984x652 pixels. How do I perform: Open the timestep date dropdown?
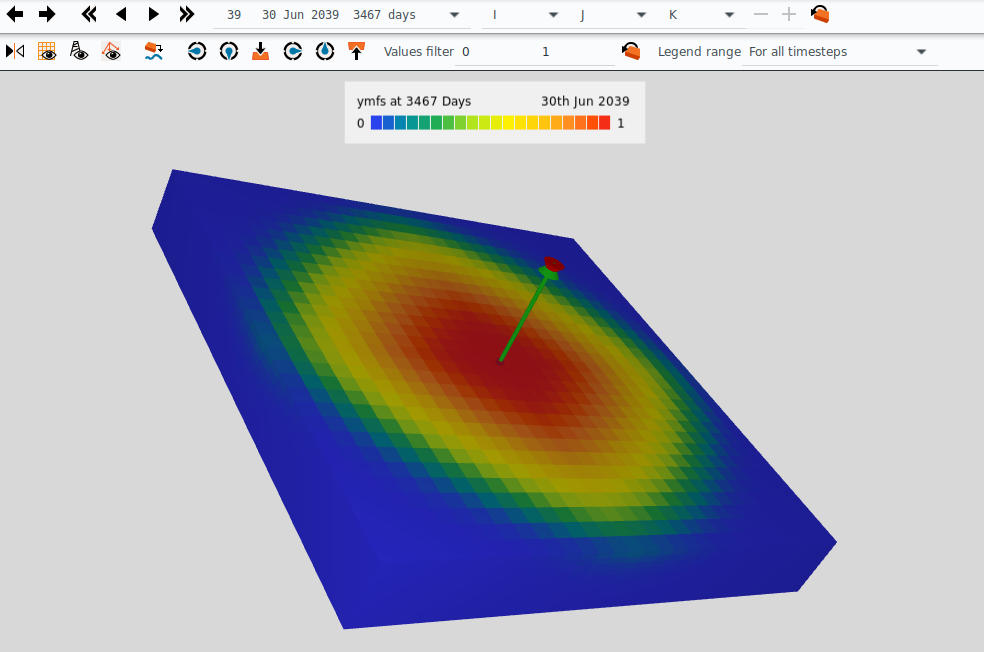[x=455, y=15]
